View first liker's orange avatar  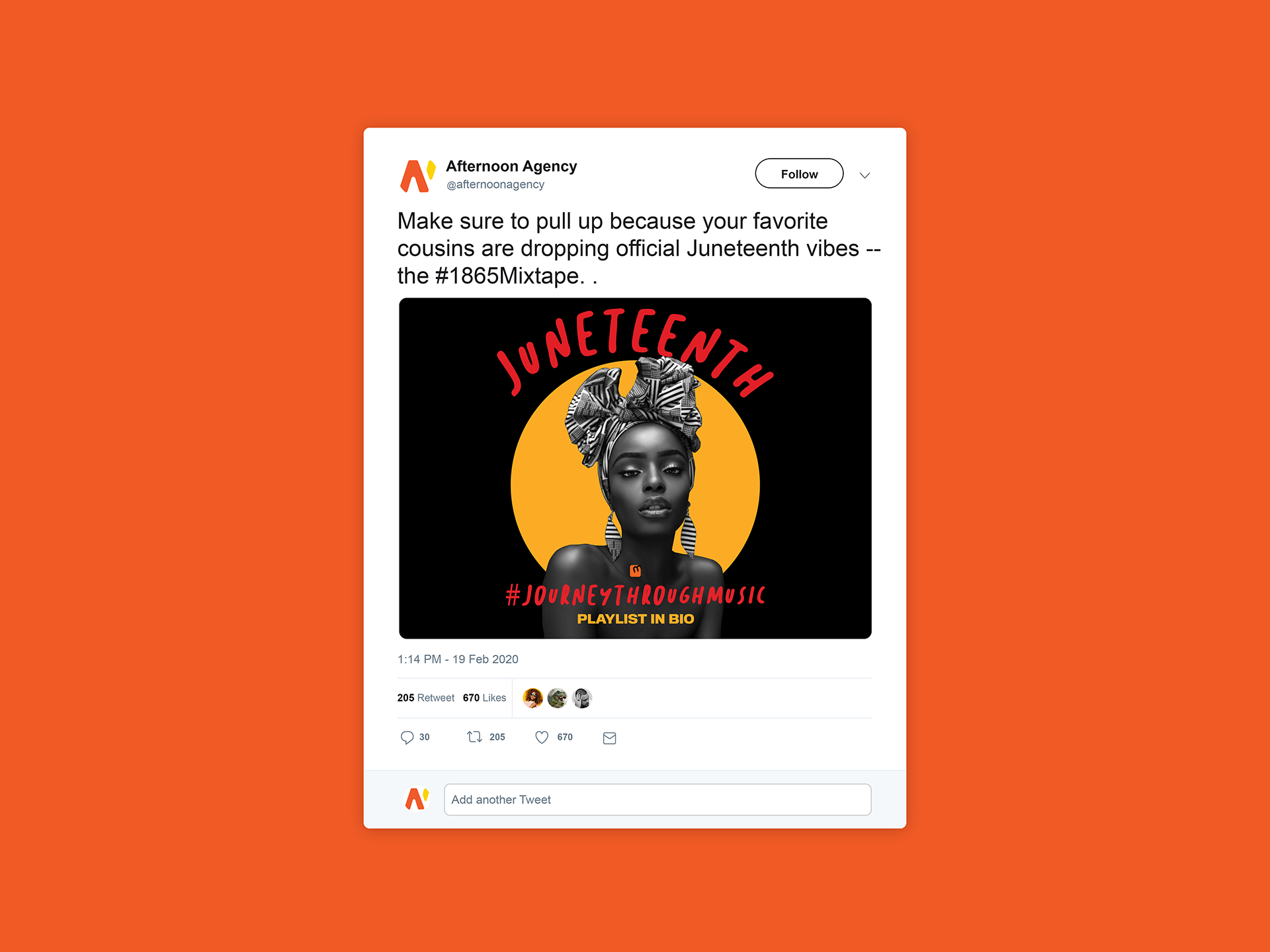click(533, 698)
